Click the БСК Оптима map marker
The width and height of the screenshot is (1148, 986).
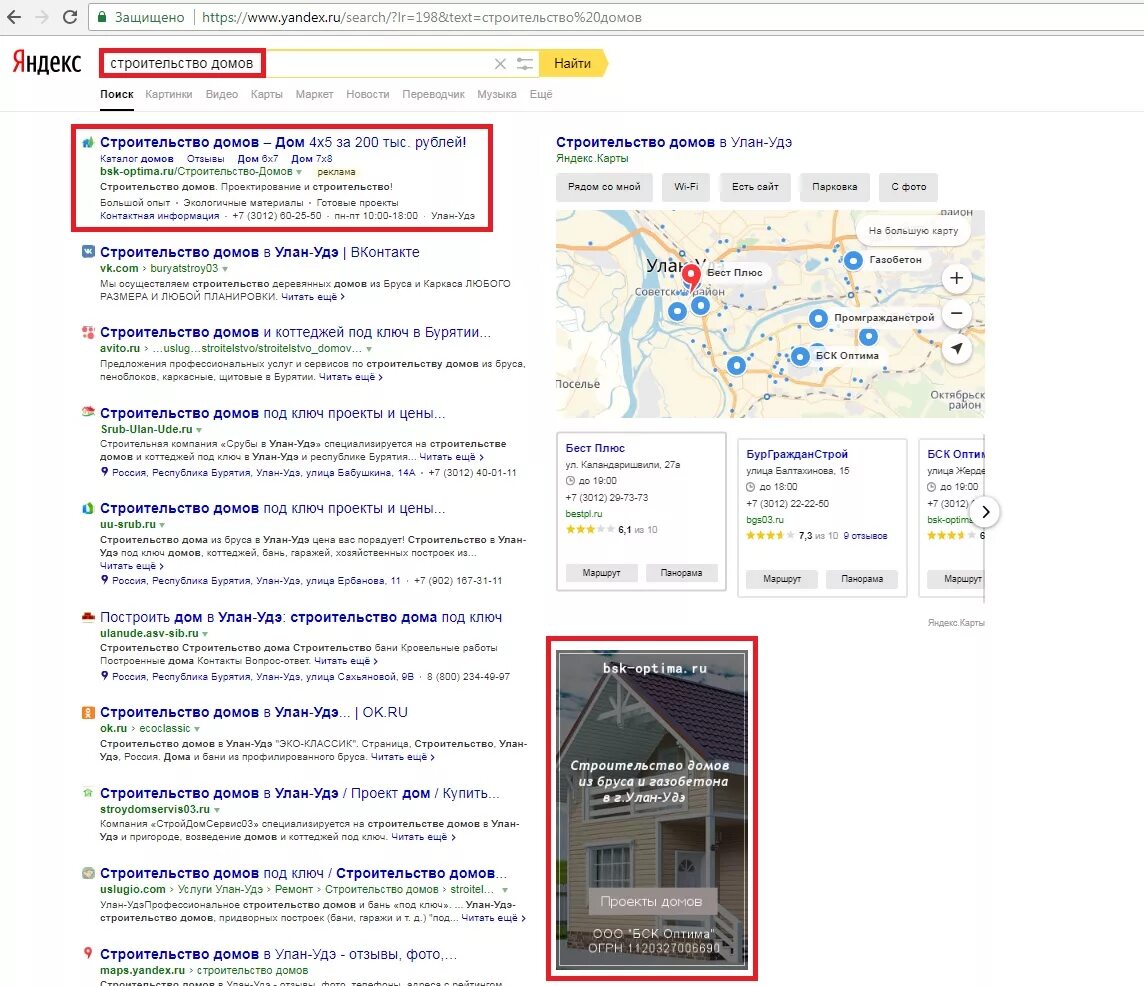pyautogui.click(x=800, y=356)
